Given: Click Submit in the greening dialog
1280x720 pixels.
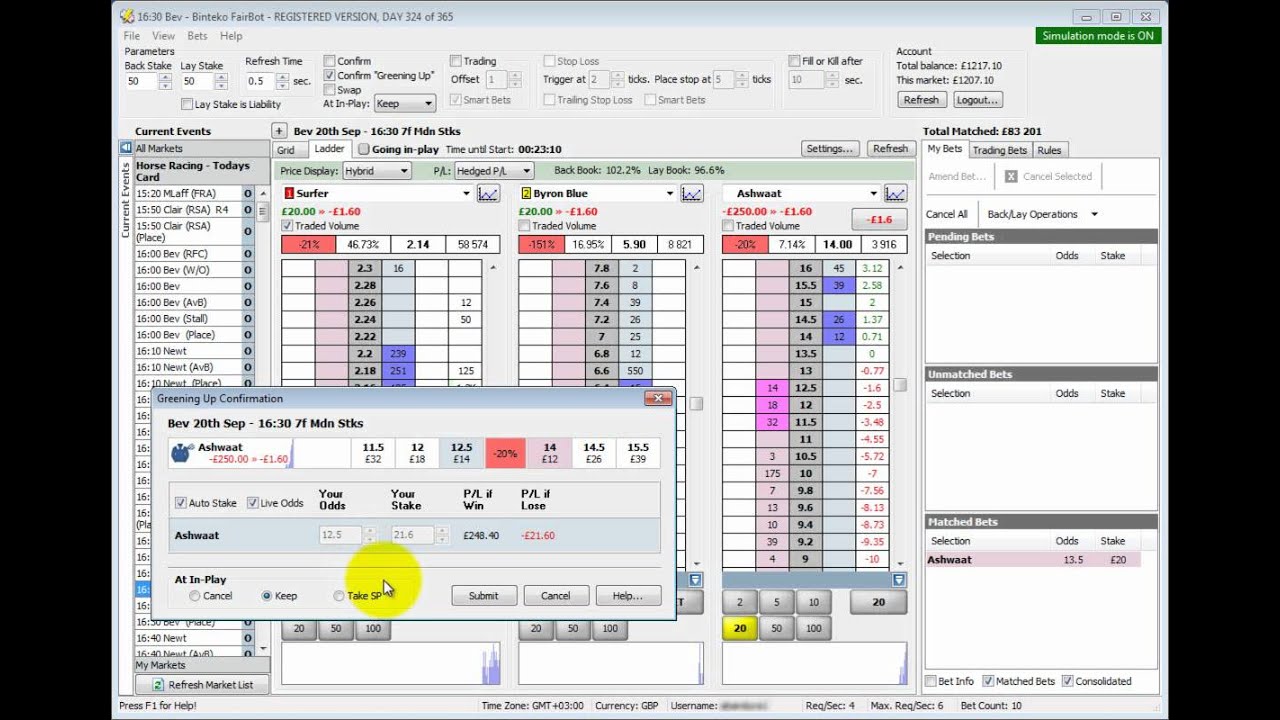Looking at the screenshot, I should (x=483, y=596).
